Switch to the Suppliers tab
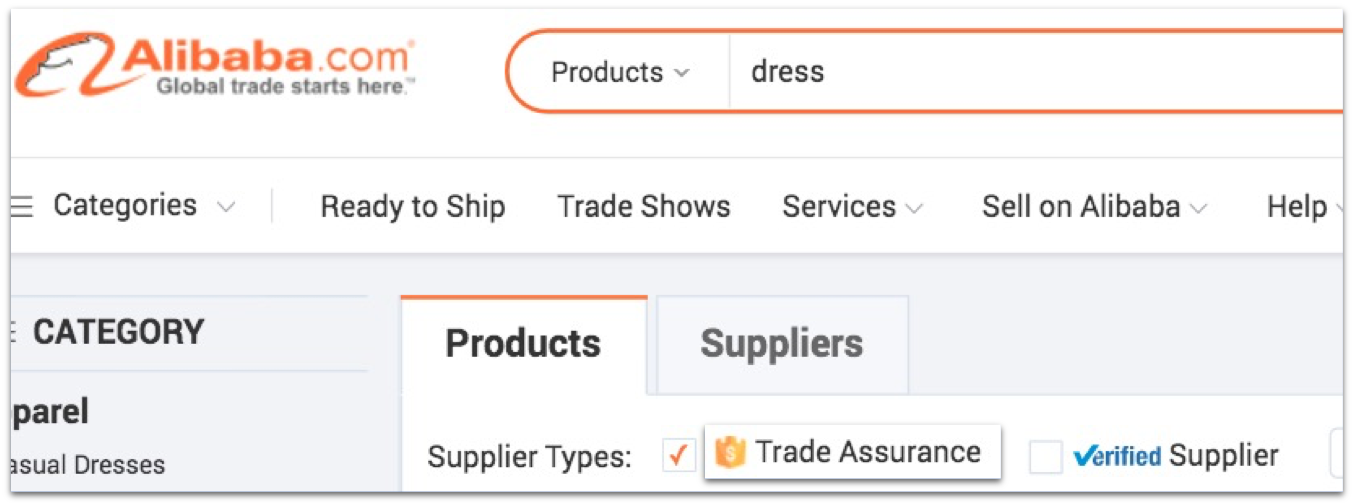 click(782, 344)
